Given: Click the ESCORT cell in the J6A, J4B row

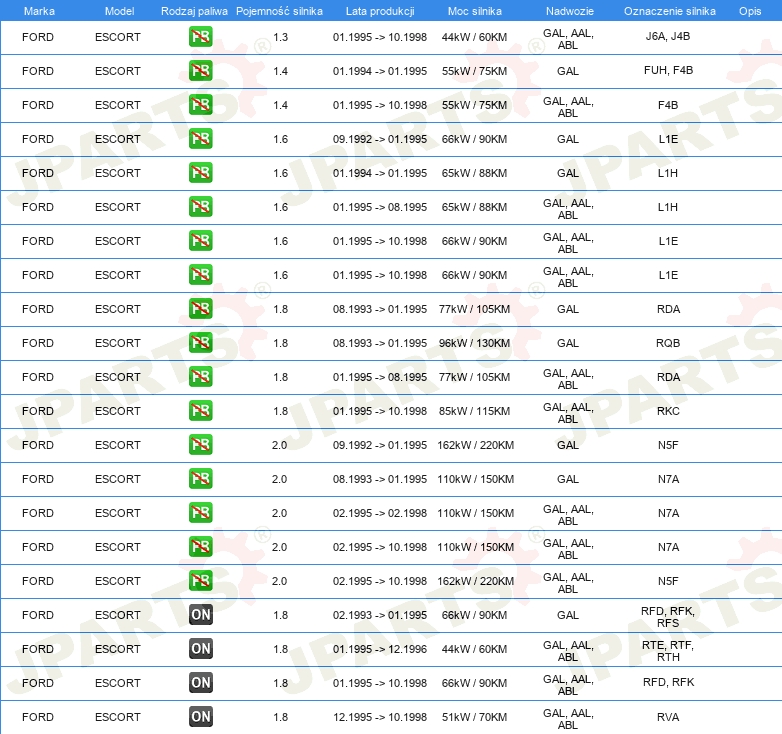Looking at the screenshot, I should (118, 37).
